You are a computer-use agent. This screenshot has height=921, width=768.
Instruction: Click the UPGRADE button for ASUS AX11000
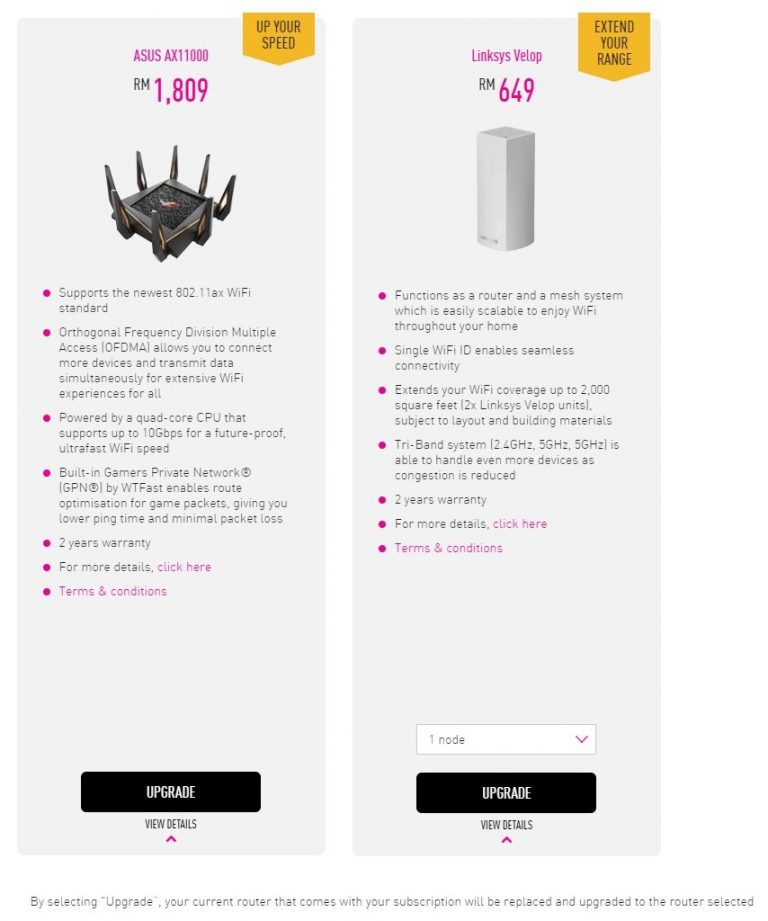click(170, 791)
